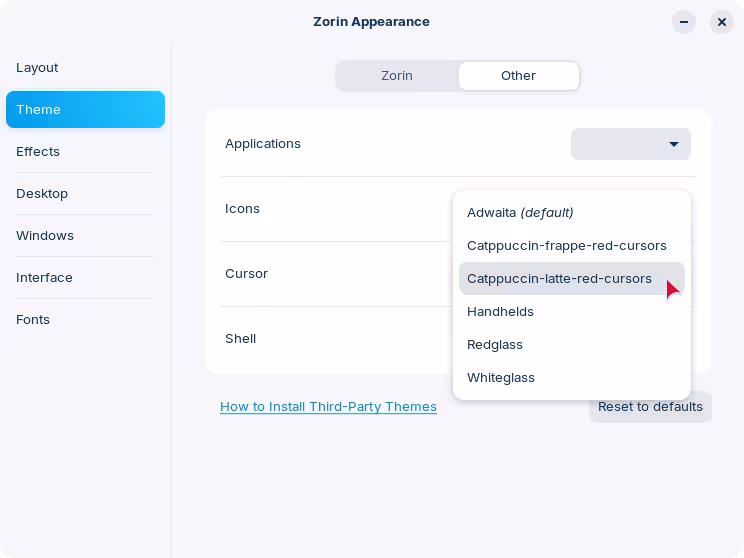
Task: Select Theme in the sidebar
Action: click(85, 110)
